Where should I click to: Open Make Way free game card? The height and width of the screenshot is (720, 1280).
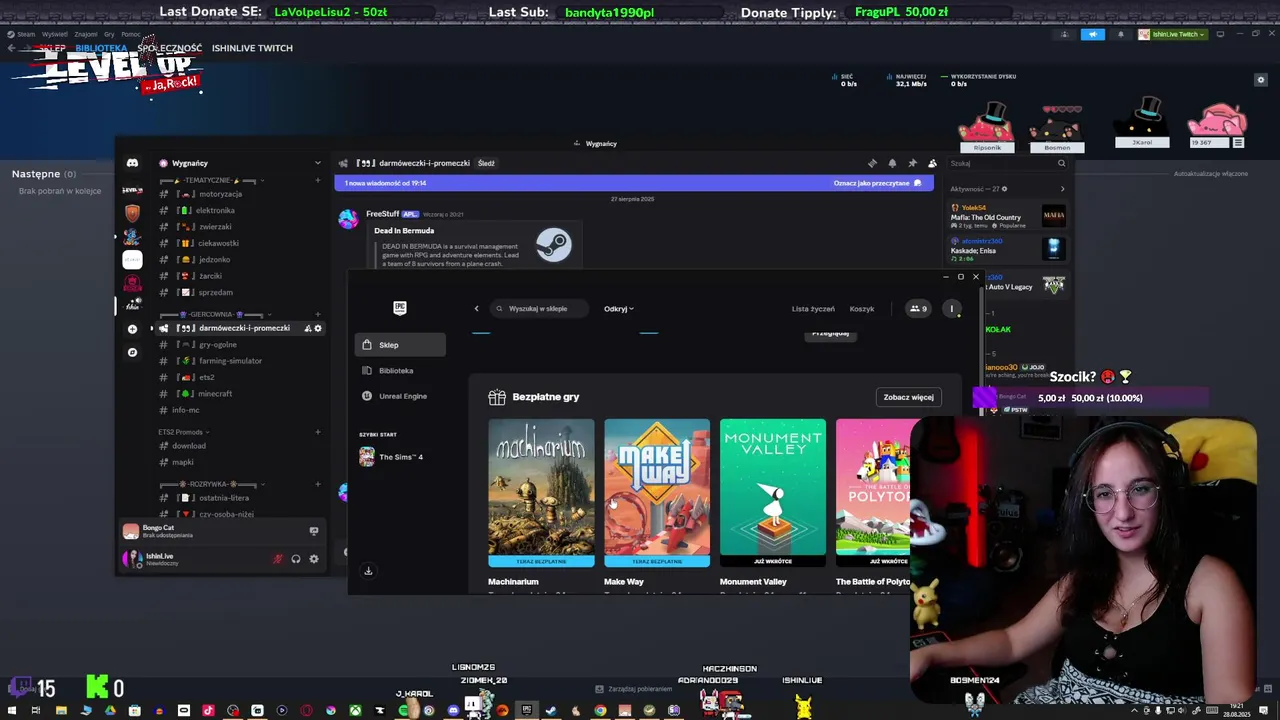pyautogui.click(x=657, y=492)
